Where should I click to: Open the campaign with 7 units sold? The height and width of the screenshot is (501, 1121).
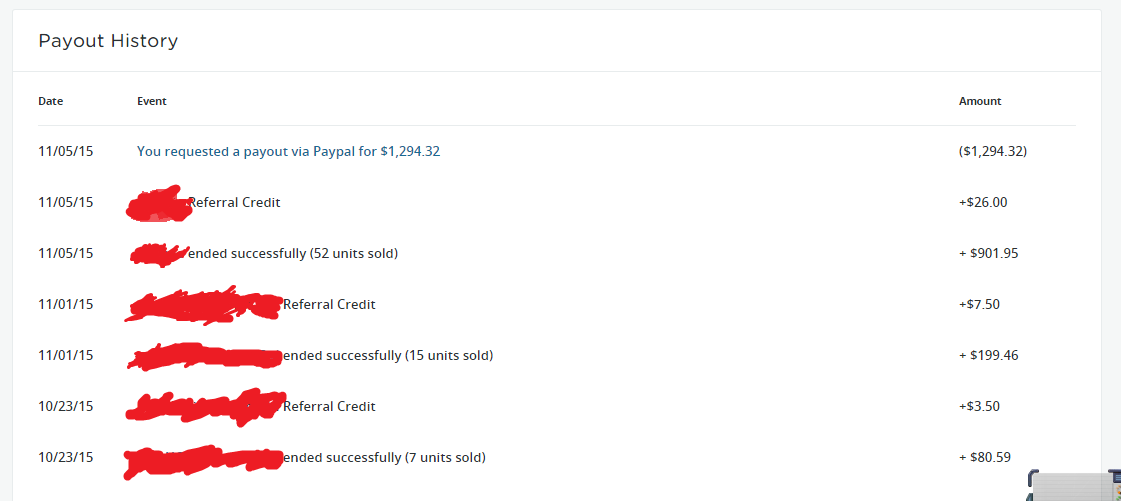pos(384,458)
